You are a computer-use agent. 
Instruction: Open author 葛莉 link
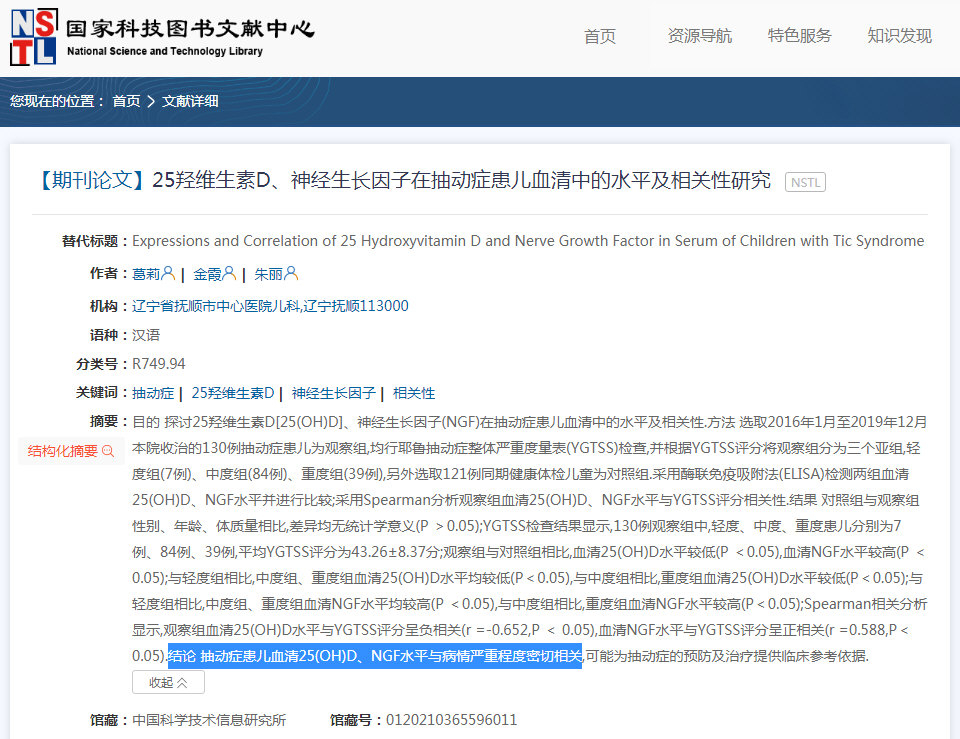(x=146, y=274)
